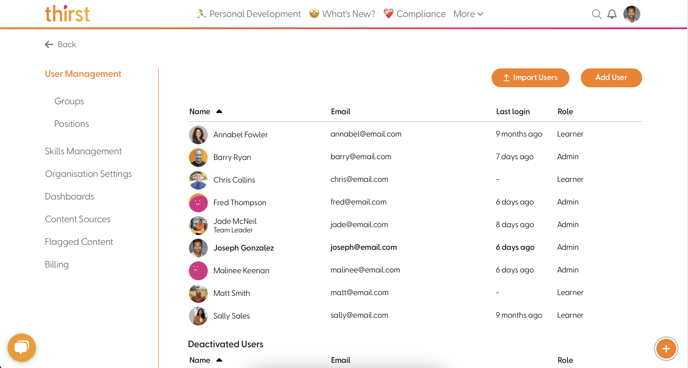Screen dimensions: 688x368
Task: Click the Import Users button
Action: tap(530, 78)
